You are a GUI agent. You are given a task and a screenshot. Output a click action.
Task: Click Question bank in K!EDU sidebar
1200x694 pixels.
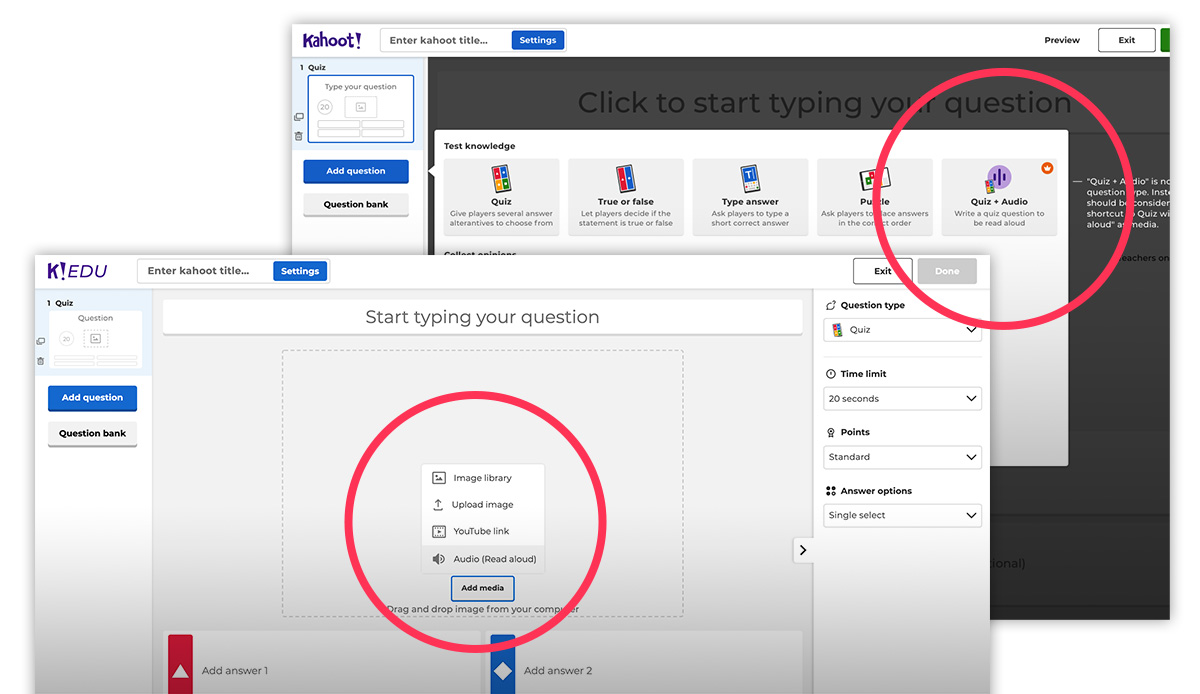(92, 434)
